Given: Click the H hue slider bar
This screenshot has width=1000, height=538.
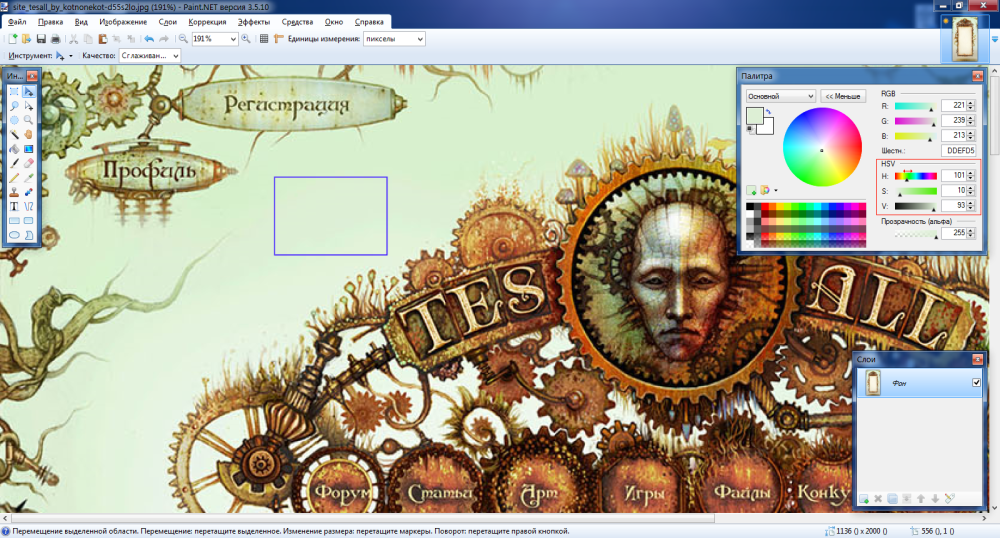Looking at the screenshot, I should pyautogui.click(x=915, y=176).
